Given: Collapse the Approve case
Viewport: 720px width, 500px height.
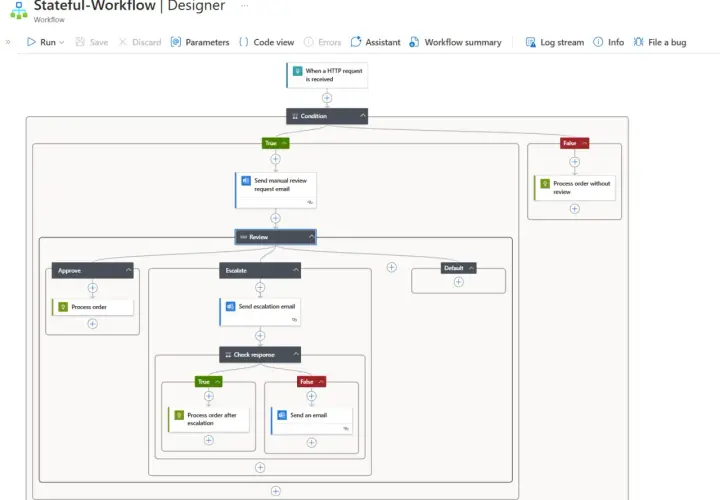Looking at the screenshot, I should click(x=128, y=270).
